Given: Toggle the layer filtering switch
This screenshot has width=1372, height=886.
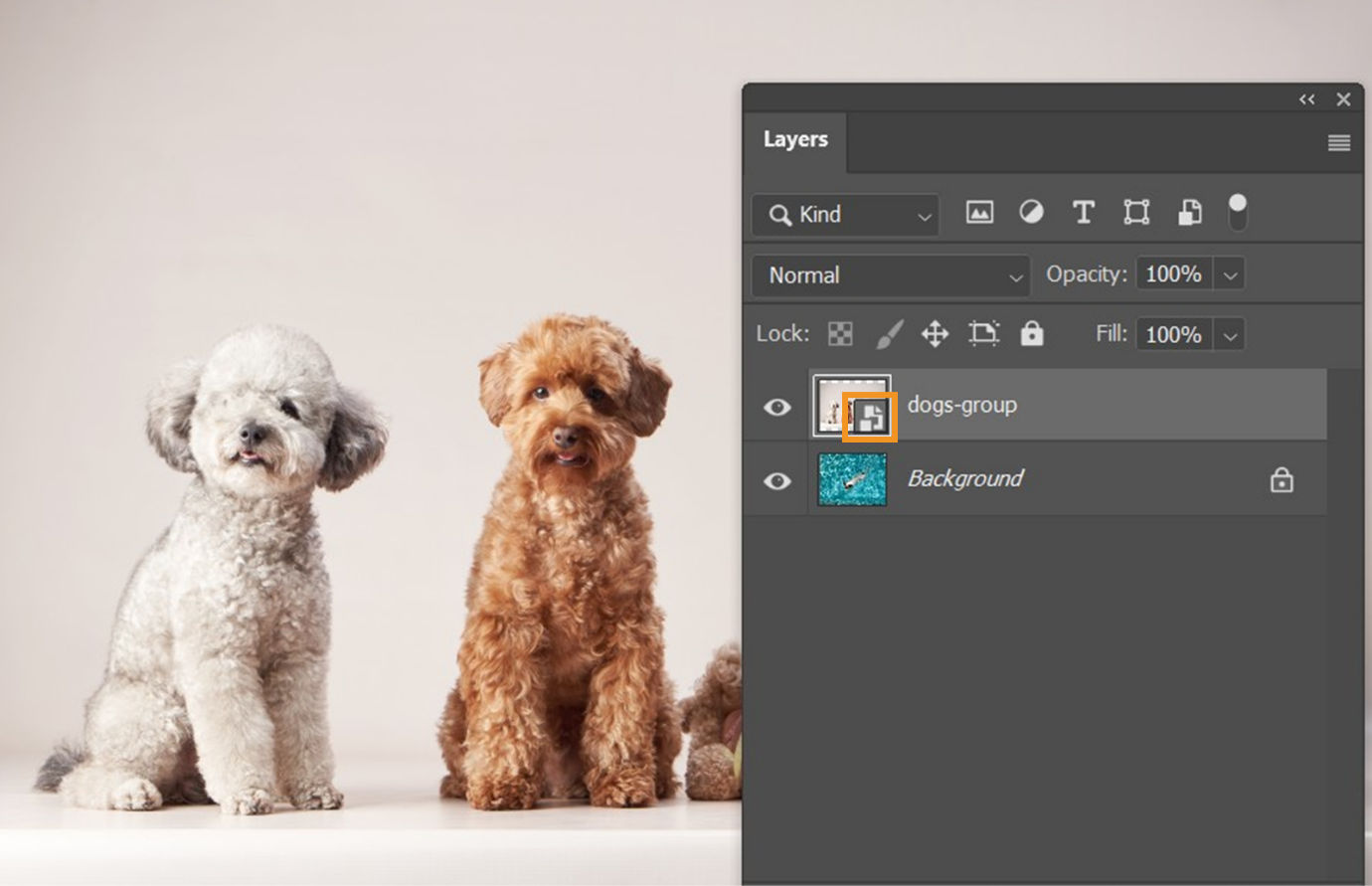Looking at the screenshot, I should click(x=1237, y=212).
